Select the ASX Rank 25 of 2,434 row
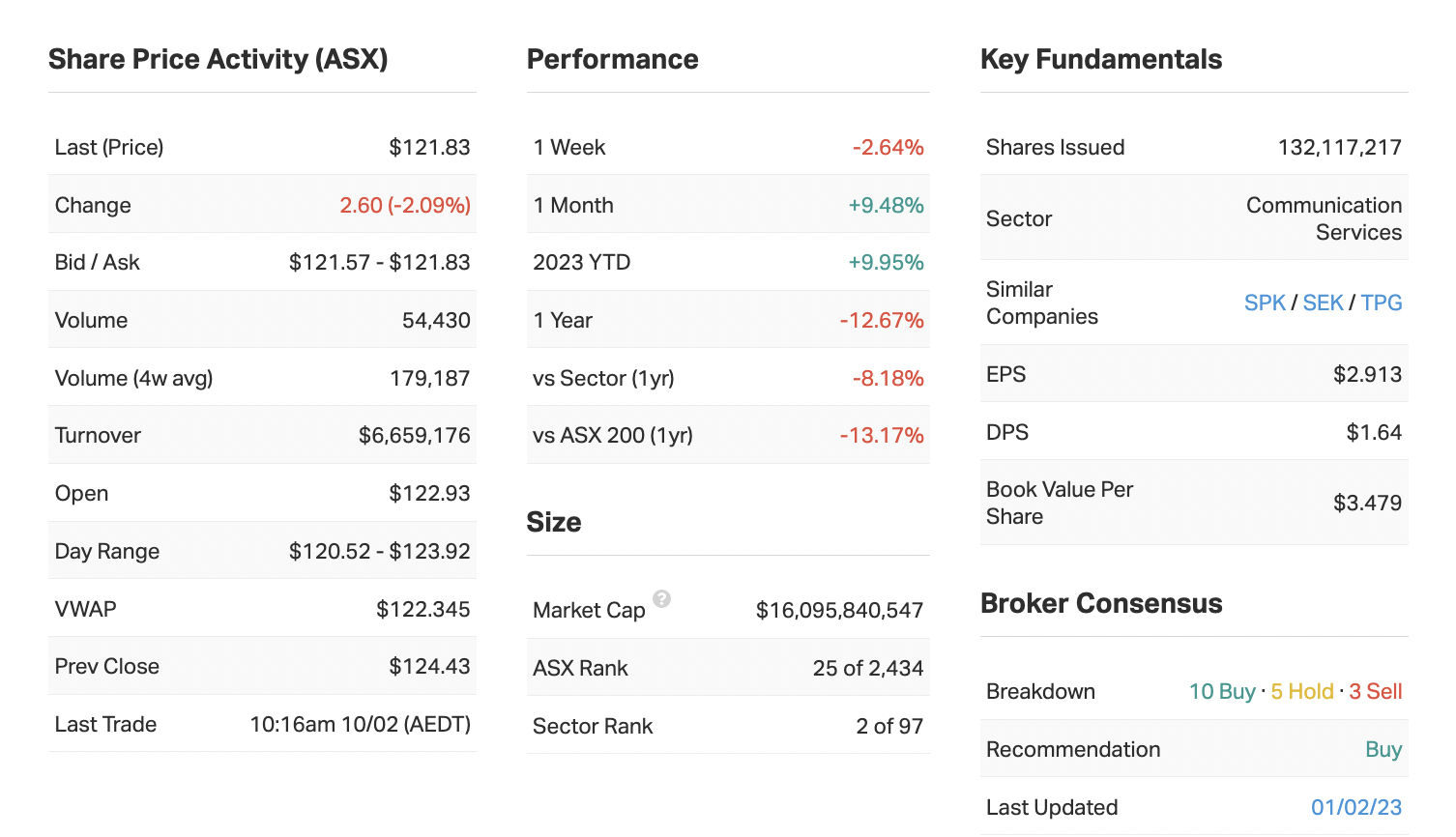The height and width of the screenshot is (837, 1456). coord(727,668)
